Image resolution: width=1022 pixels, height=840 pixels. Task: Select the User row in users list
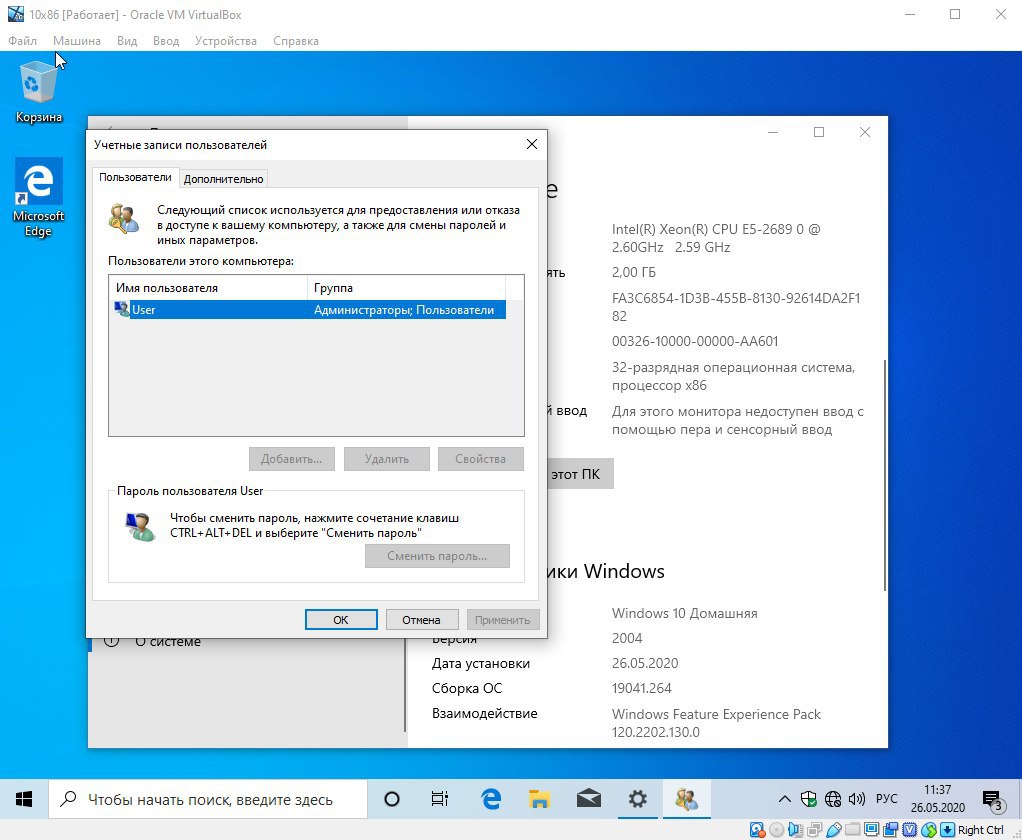point(310,310)
